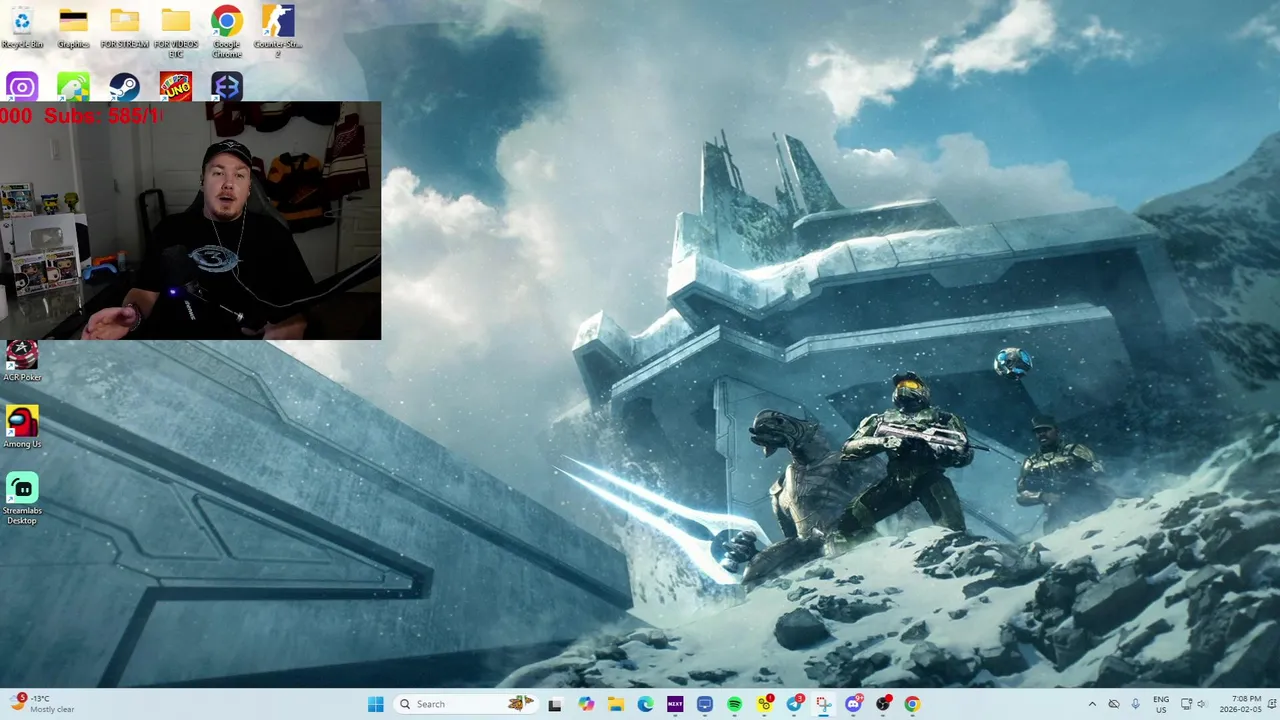This screenshot has width=1280, height=720.
Task: Select the Recycle Bin desktop icon
Action: tap(22, 27)
